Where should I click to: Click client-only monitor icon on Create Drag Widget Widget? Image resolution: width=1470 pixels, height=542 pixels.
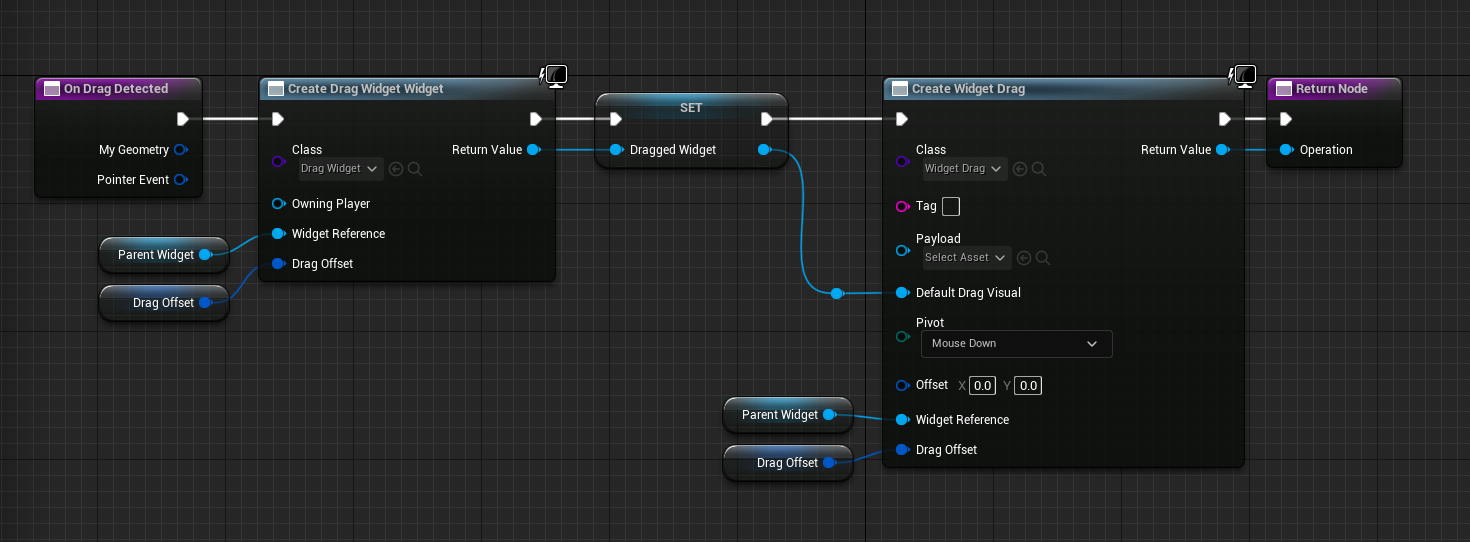coord(554,75)
